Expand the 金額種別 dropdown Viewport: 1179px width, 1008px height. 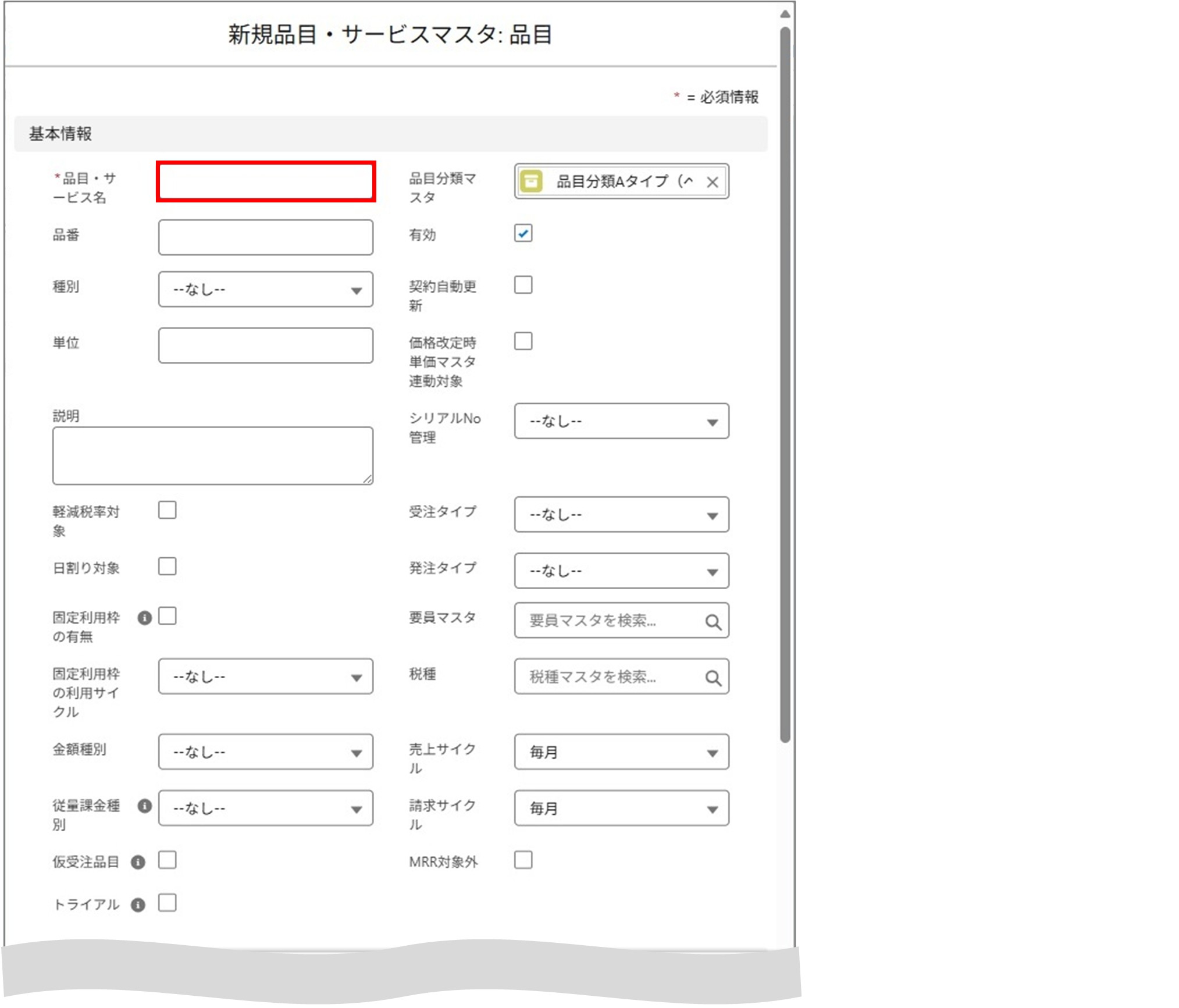pos(265,752)
